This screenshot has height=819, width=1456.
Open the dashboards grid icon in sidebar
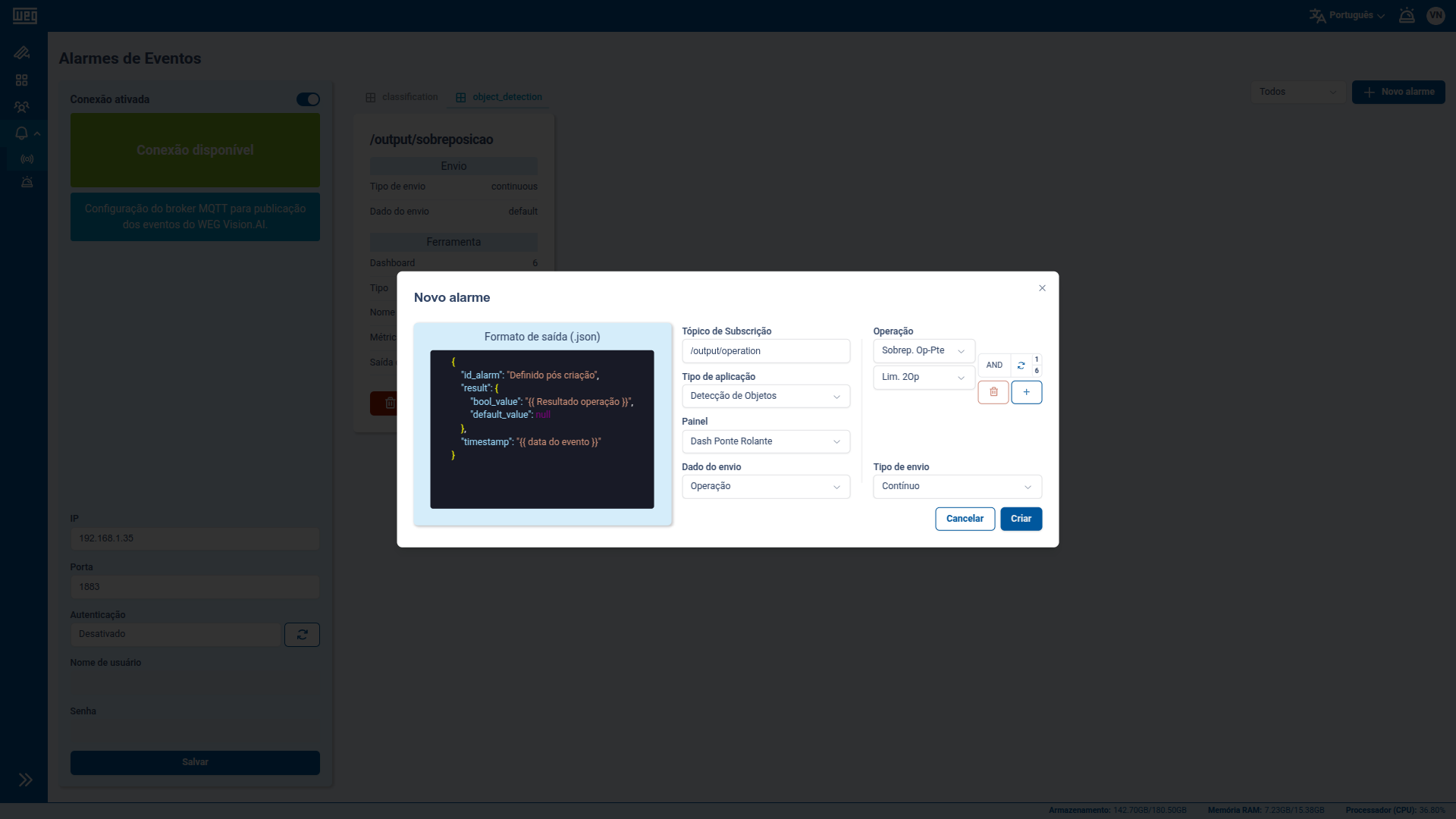pyautogui.click(x=22, y=80)
